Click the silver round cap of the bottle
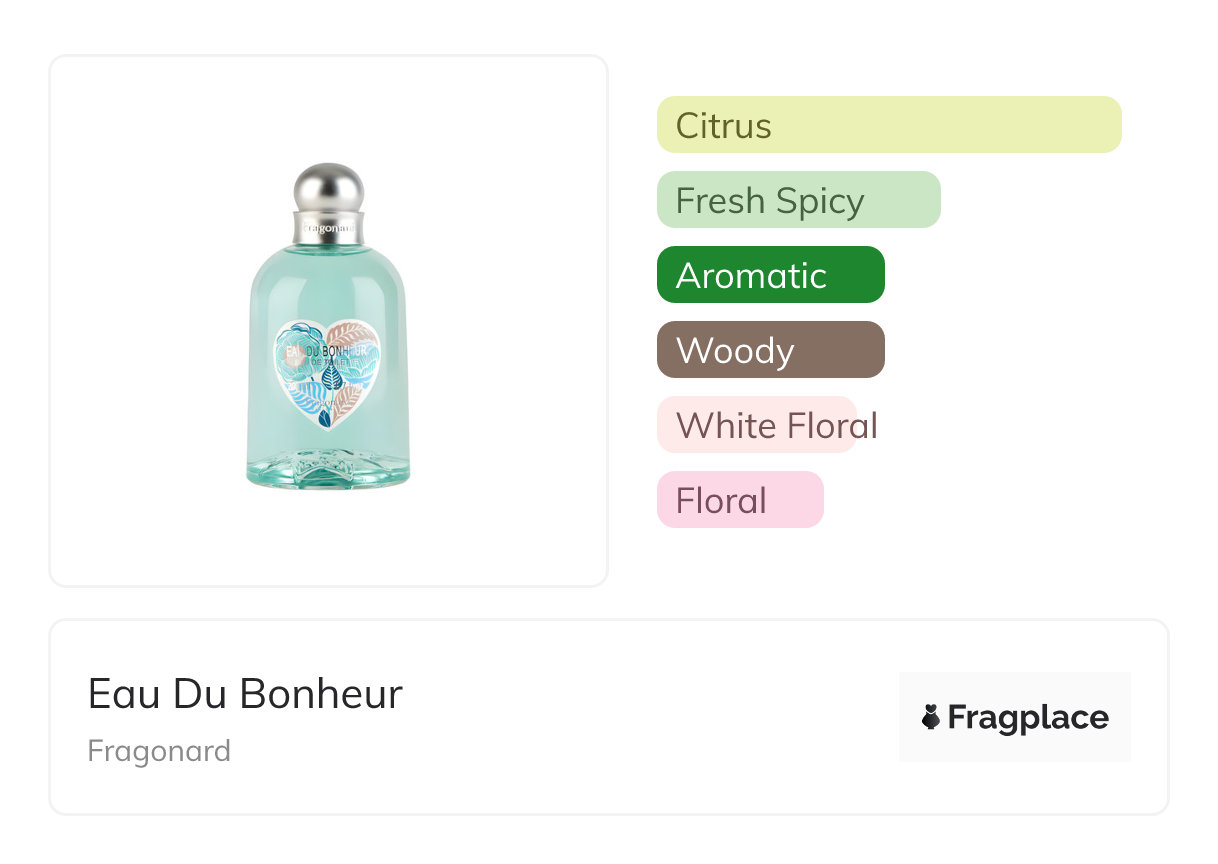The height and width of the screenshot is (864, 1218). pyautogui.click(x=328, y=188)
